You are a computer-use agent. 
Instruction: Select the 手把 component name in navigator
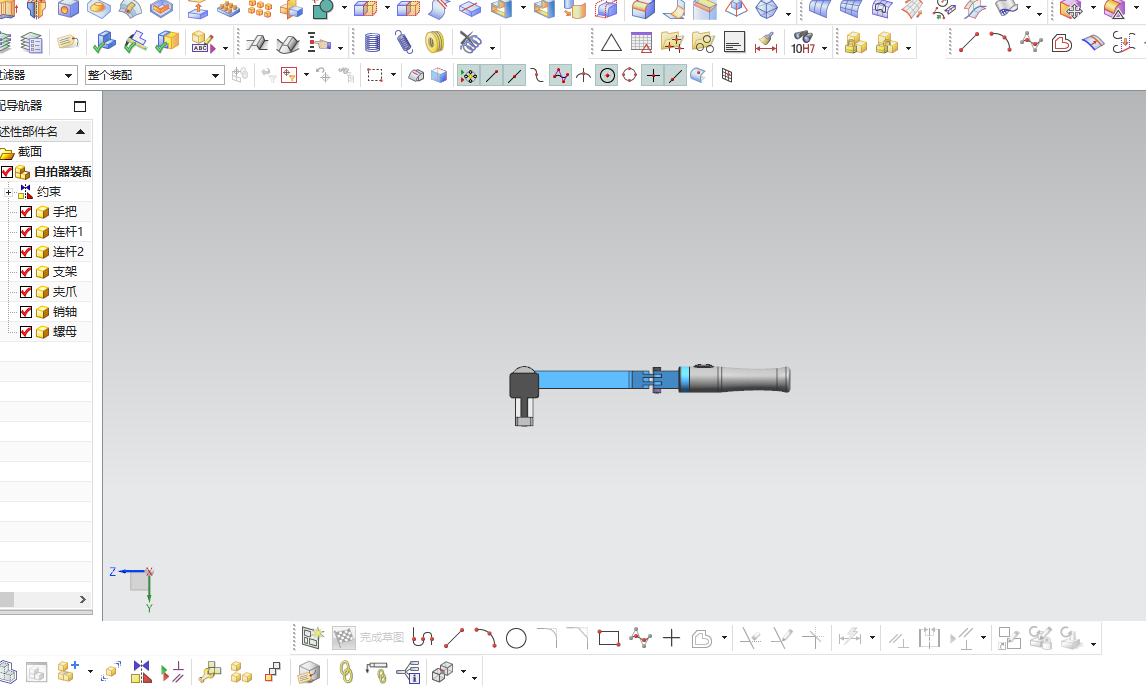point(65,212)
